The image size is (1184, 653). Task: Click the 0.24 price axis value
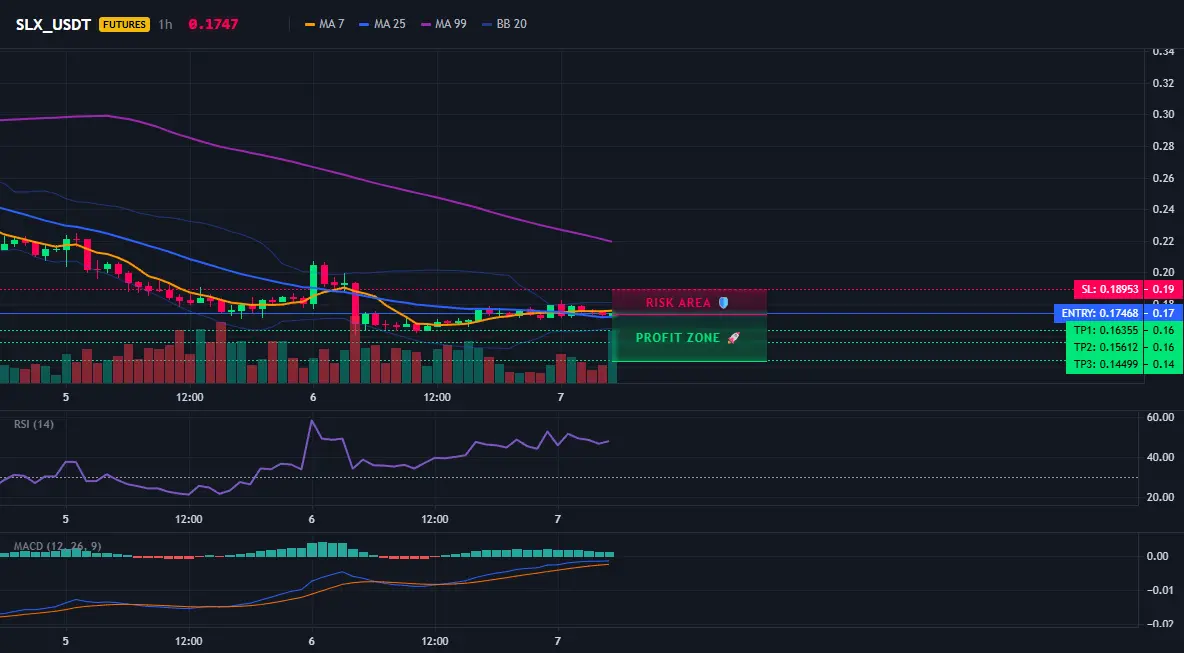[1164, 209]
